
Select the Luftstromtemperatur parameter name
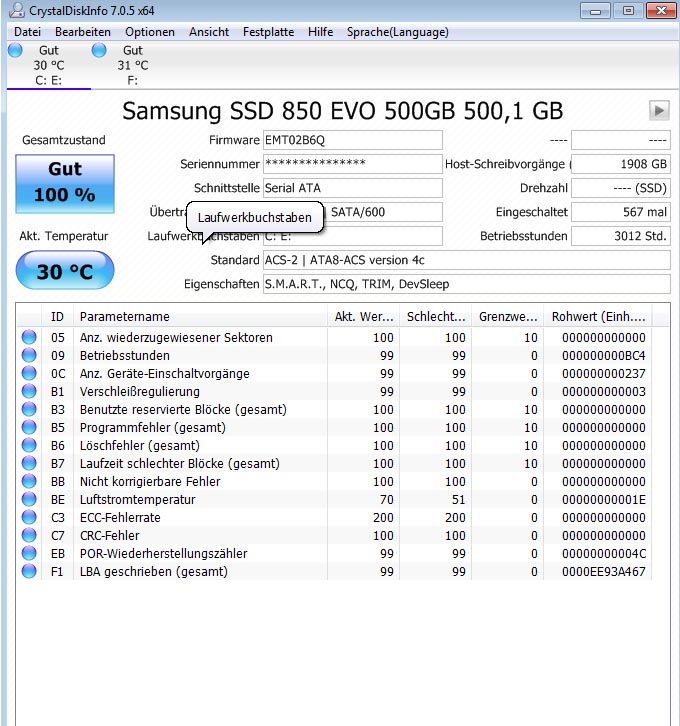[x=137, y=500]
